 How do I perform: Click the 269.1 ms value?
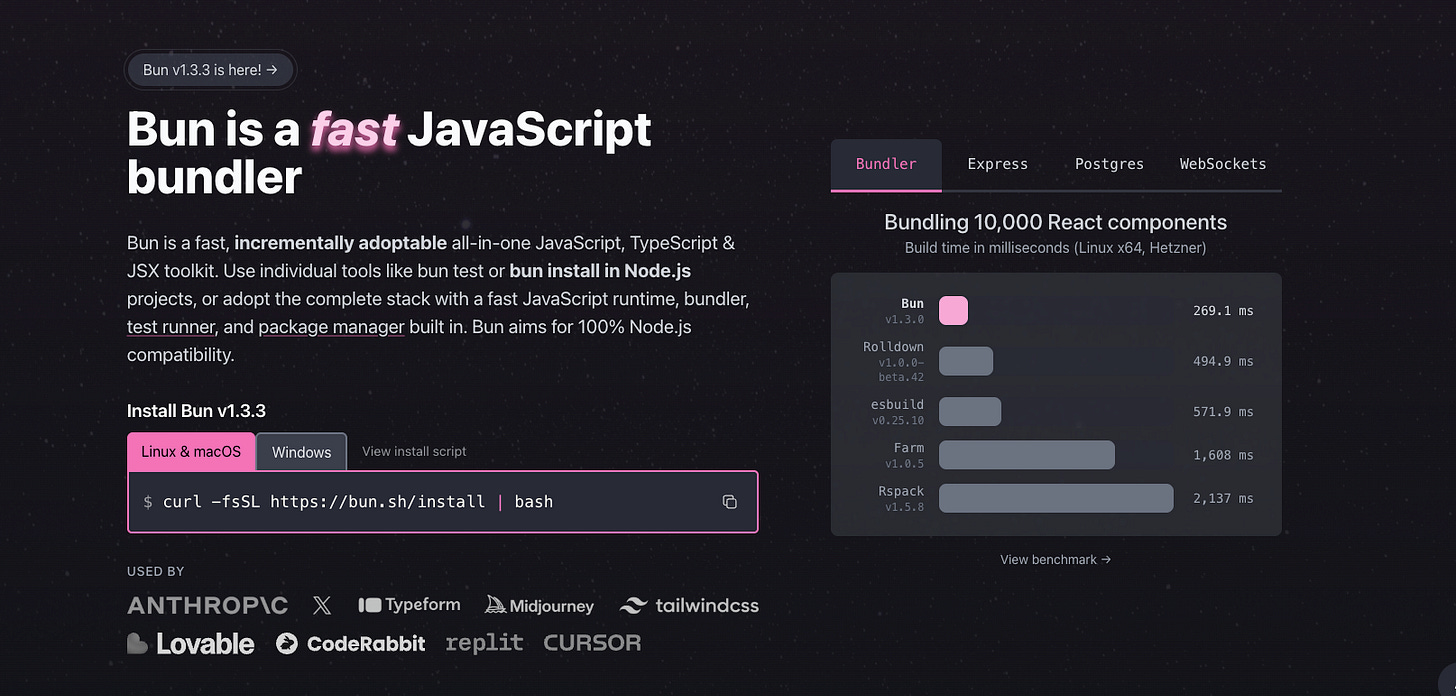tap(1223, 311)
